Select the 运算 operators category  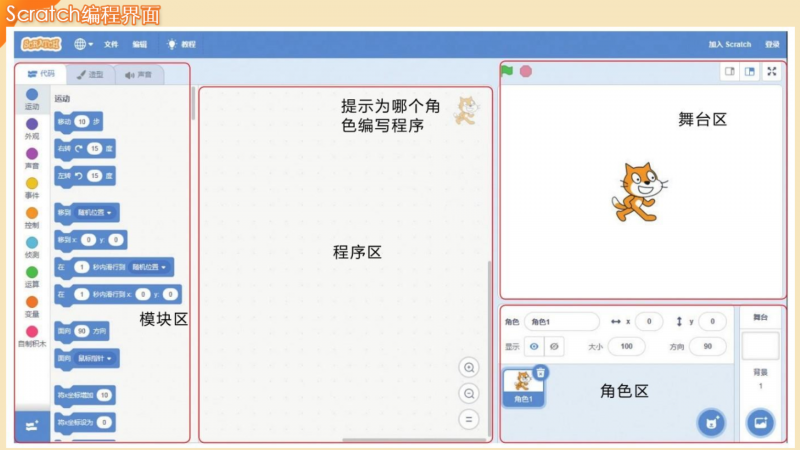(32, 277)
